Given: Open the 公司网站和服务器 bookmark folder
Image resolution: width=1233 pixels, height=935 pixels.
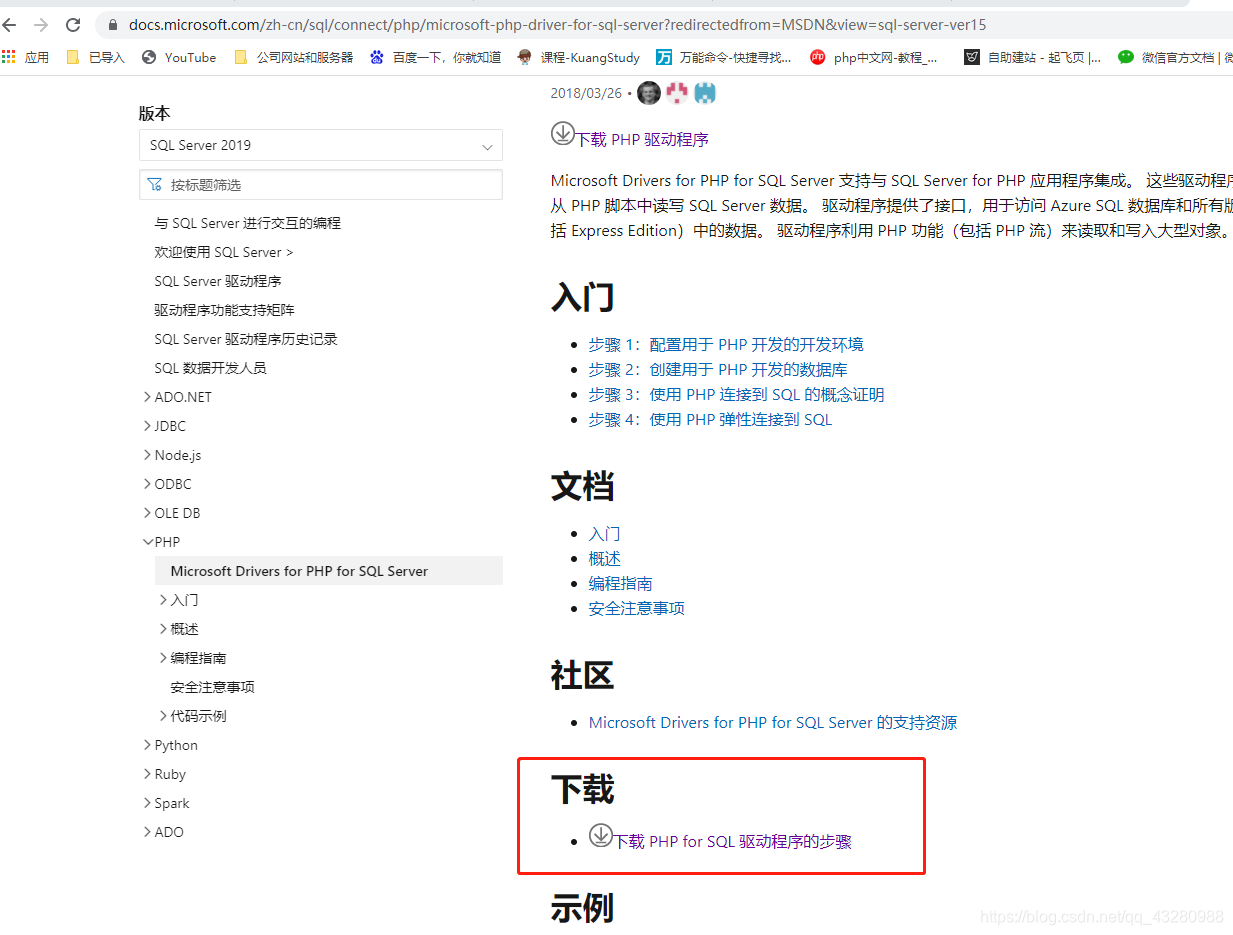Looking at the screenshot, I should point(294,57).
